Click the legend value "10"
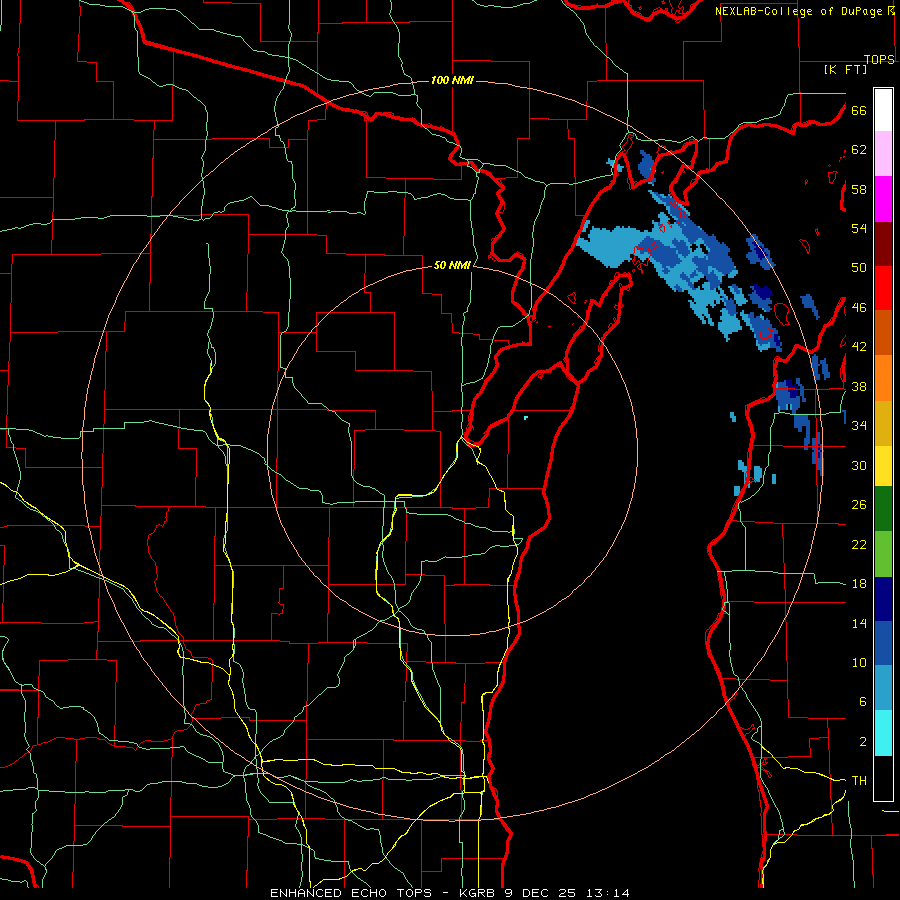 859,662
